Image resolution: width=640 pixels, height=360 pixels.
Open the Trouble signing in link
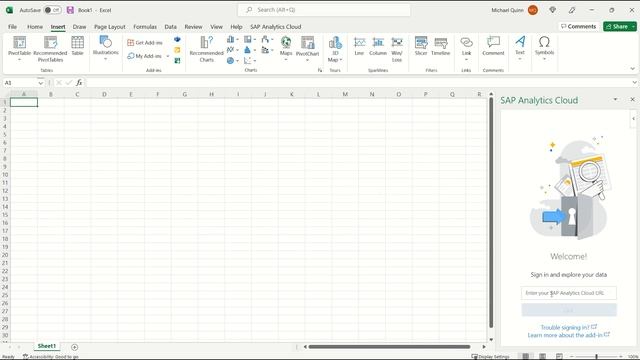coord(569,327)
